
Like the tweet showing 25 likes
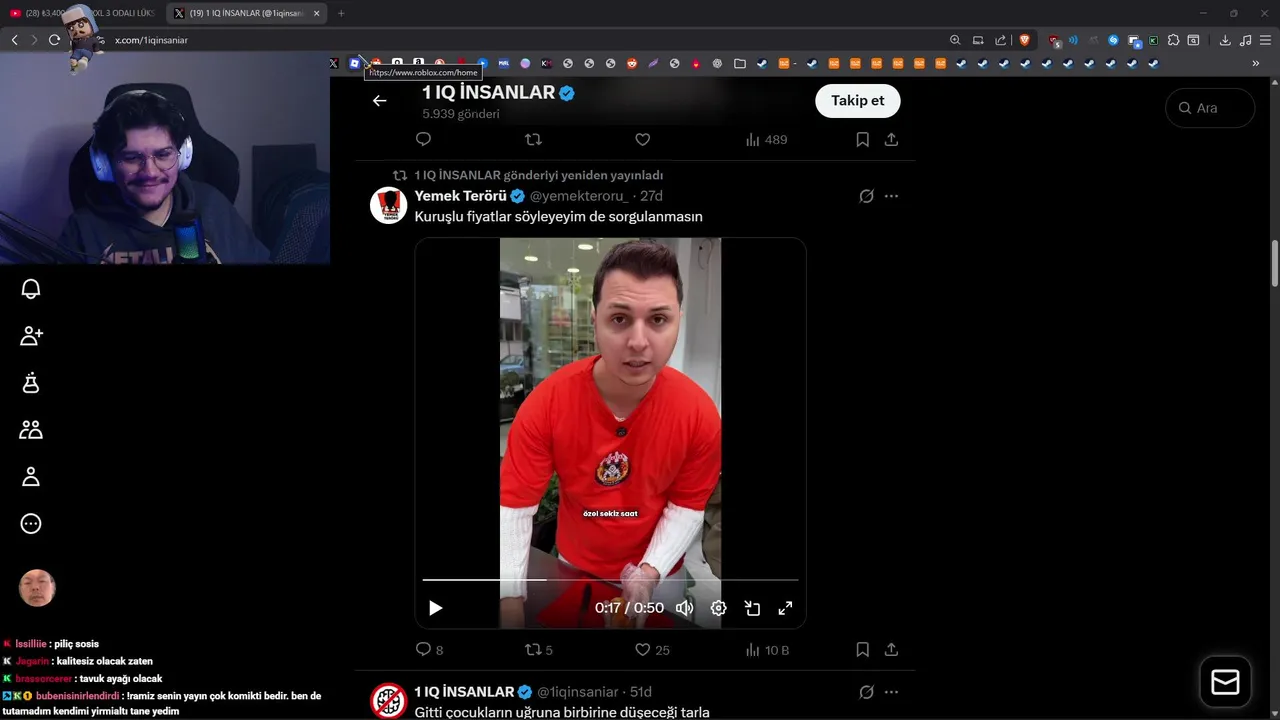click(x=652, y=650)
